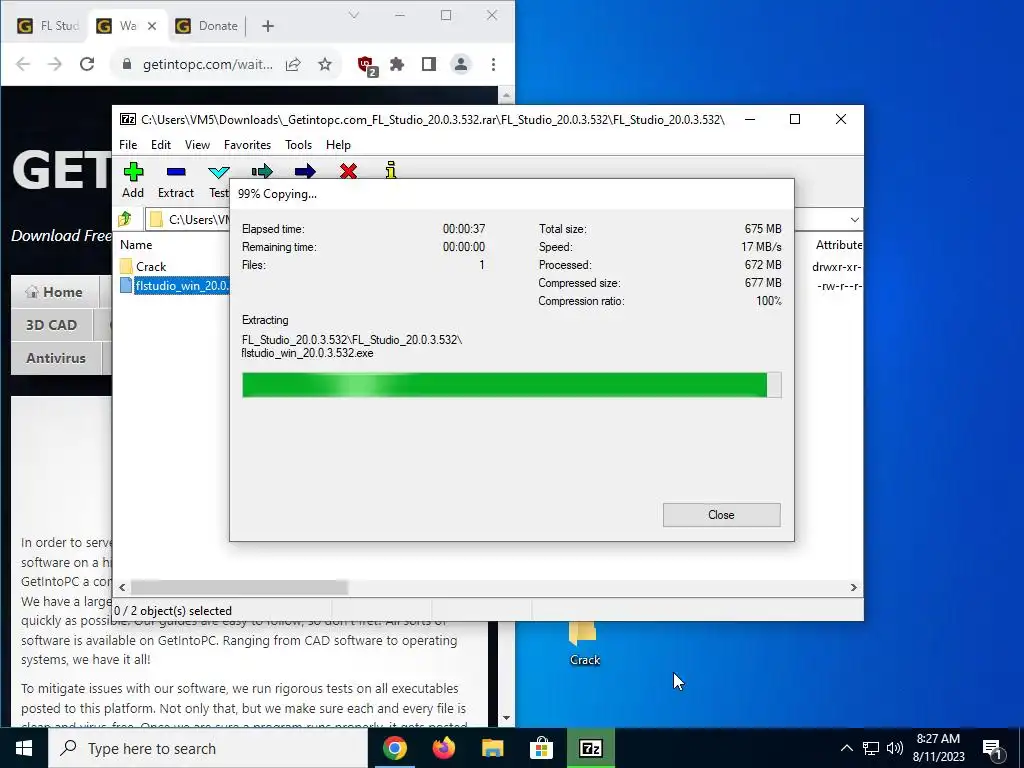Open the Favorites menu in 7-Zip

coord(247,144)
